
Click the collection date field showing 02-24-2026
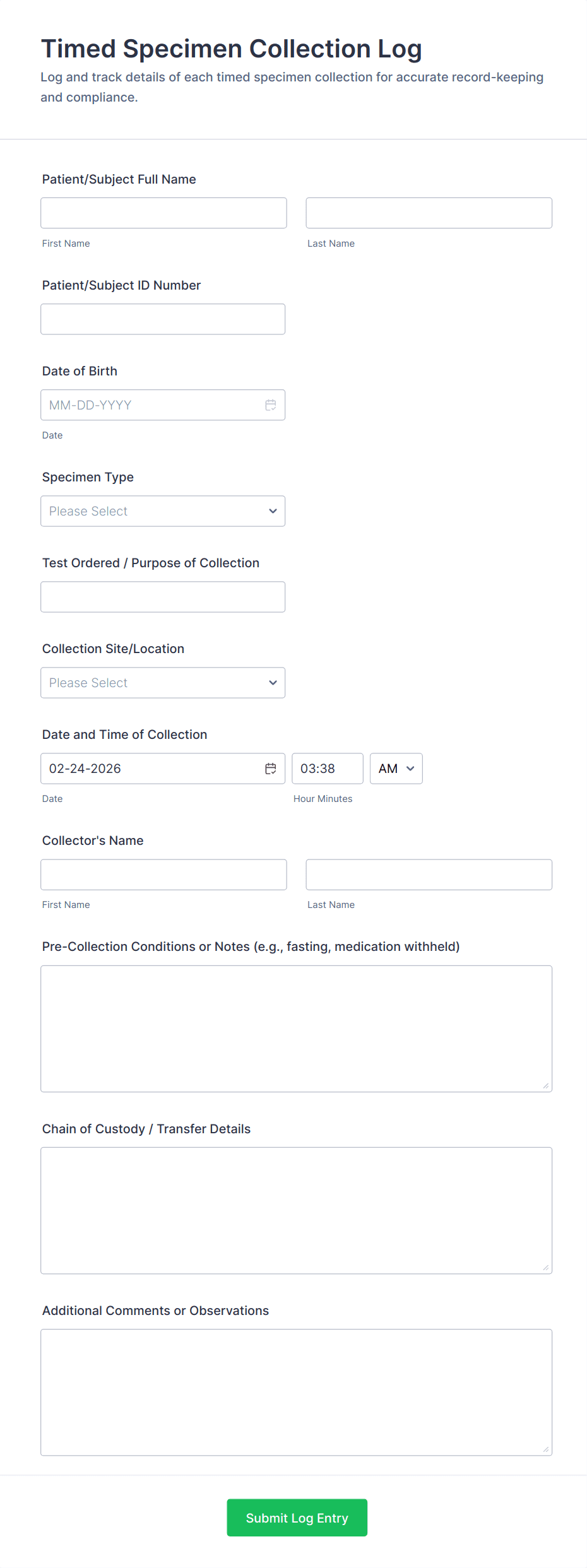[151, 769]
